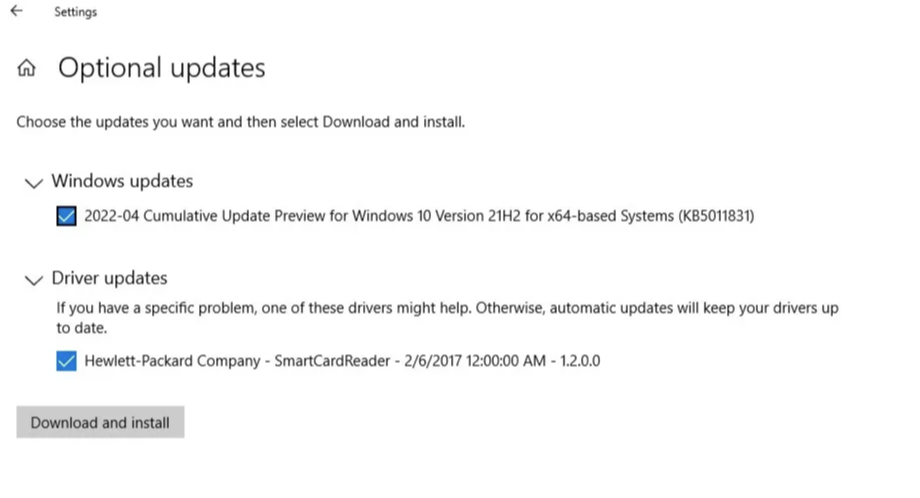This screenshot has height=498, width=920.
Task: Click the 2022-04 Cumulative Update Preview label
Action: [419, 216]
